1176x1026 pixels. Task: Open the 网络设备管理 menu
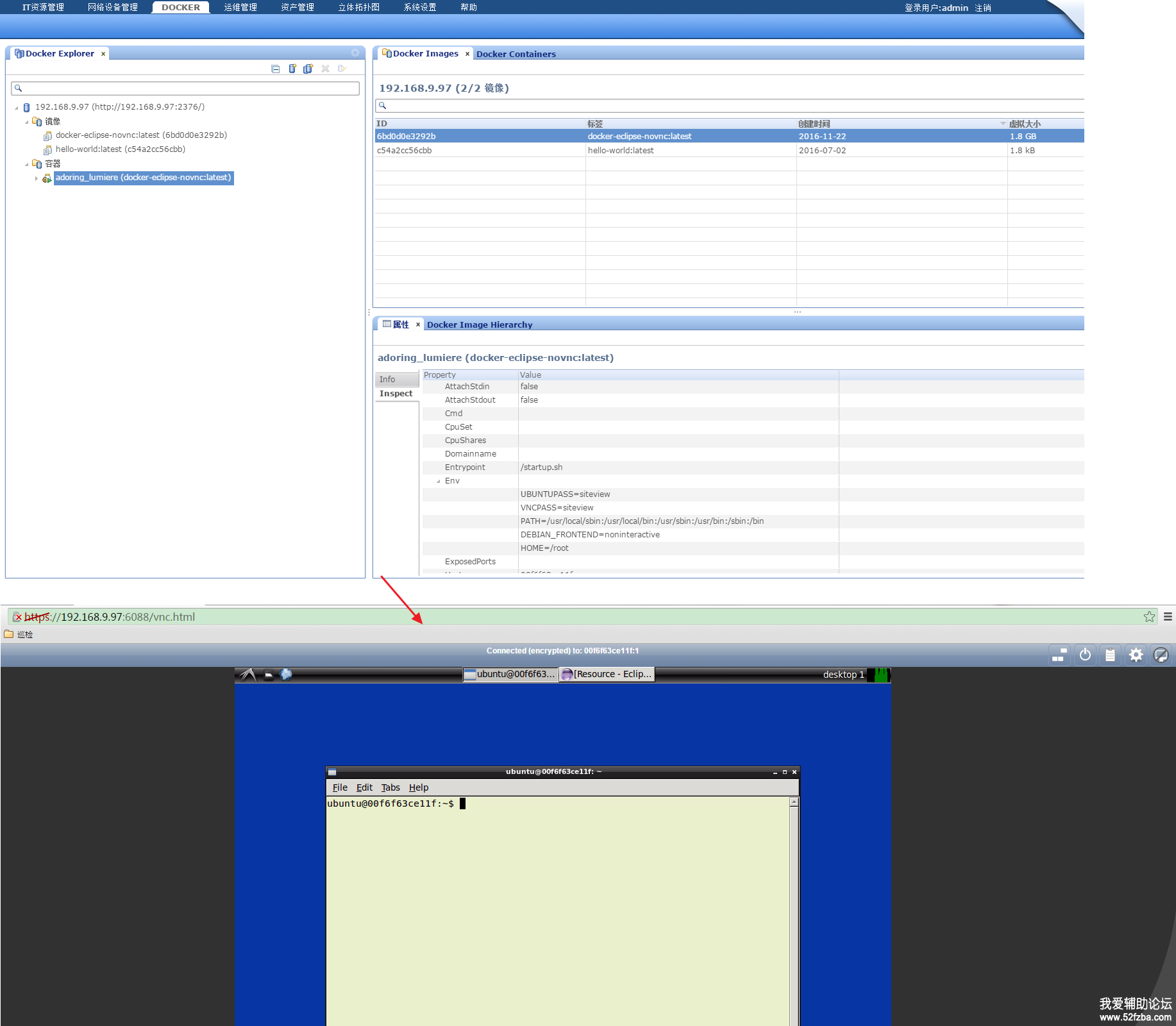point(113,8)
